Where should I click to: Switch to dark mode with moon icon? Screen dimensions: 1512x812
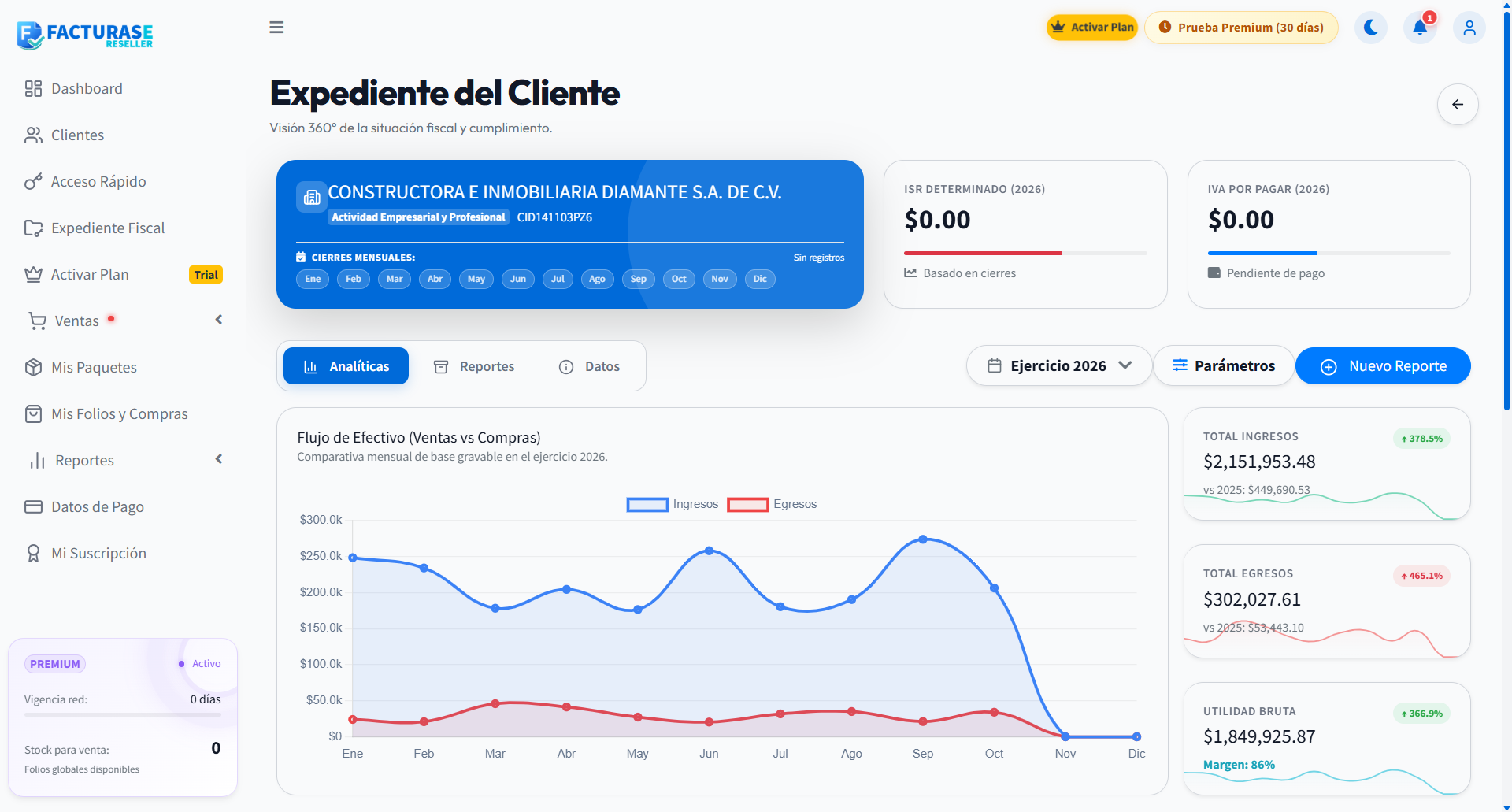[1371, 28]
